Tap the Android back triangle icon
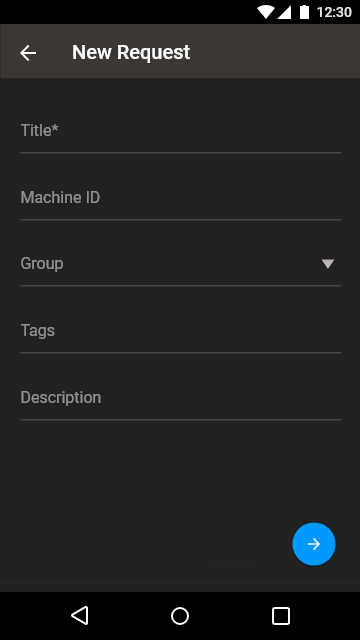 pyautogui.click(x=80, y=616)
